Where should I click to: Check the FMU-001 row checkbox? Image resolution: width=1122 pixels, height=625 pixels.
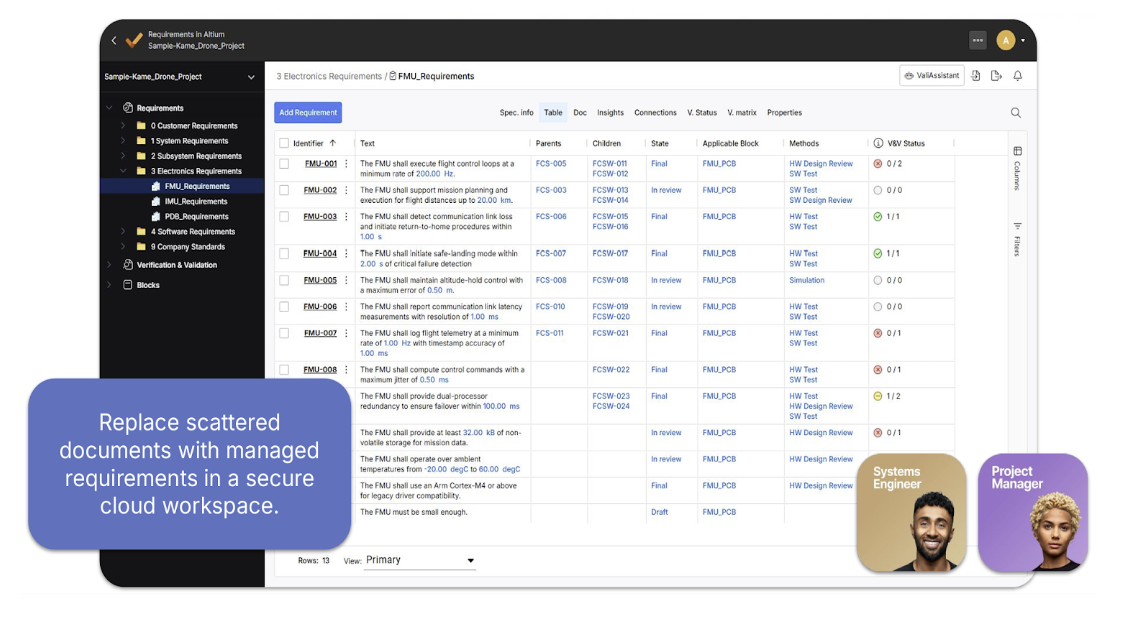pos(284,164)
